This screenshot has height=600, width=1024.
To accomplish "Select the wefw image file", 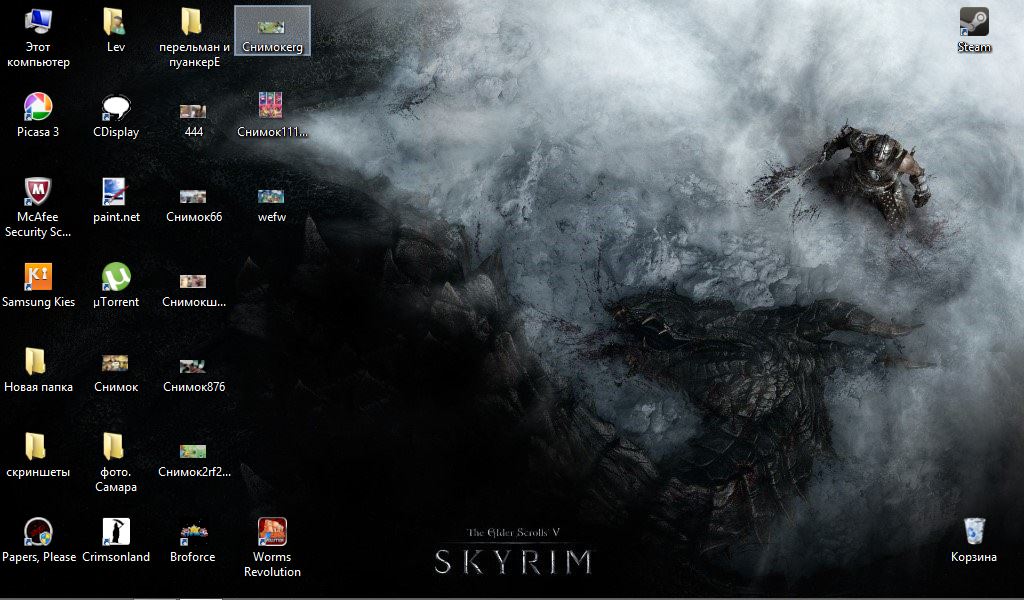I will pos(272,206).
